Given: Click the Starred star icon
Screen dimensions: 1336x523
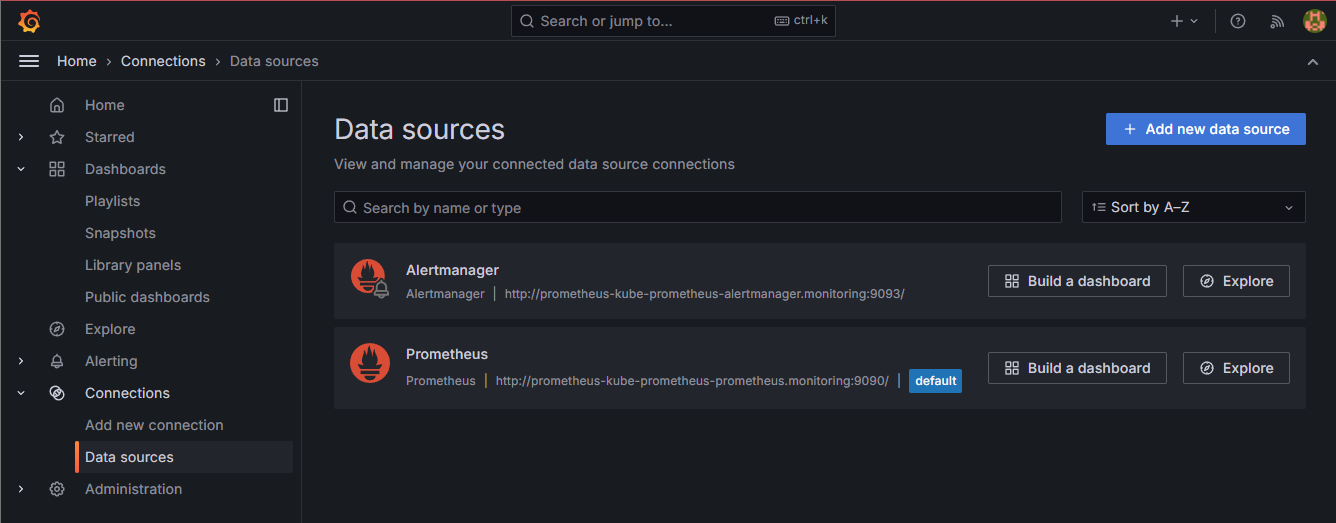Looking at the screenshot, I should [57, 137].
